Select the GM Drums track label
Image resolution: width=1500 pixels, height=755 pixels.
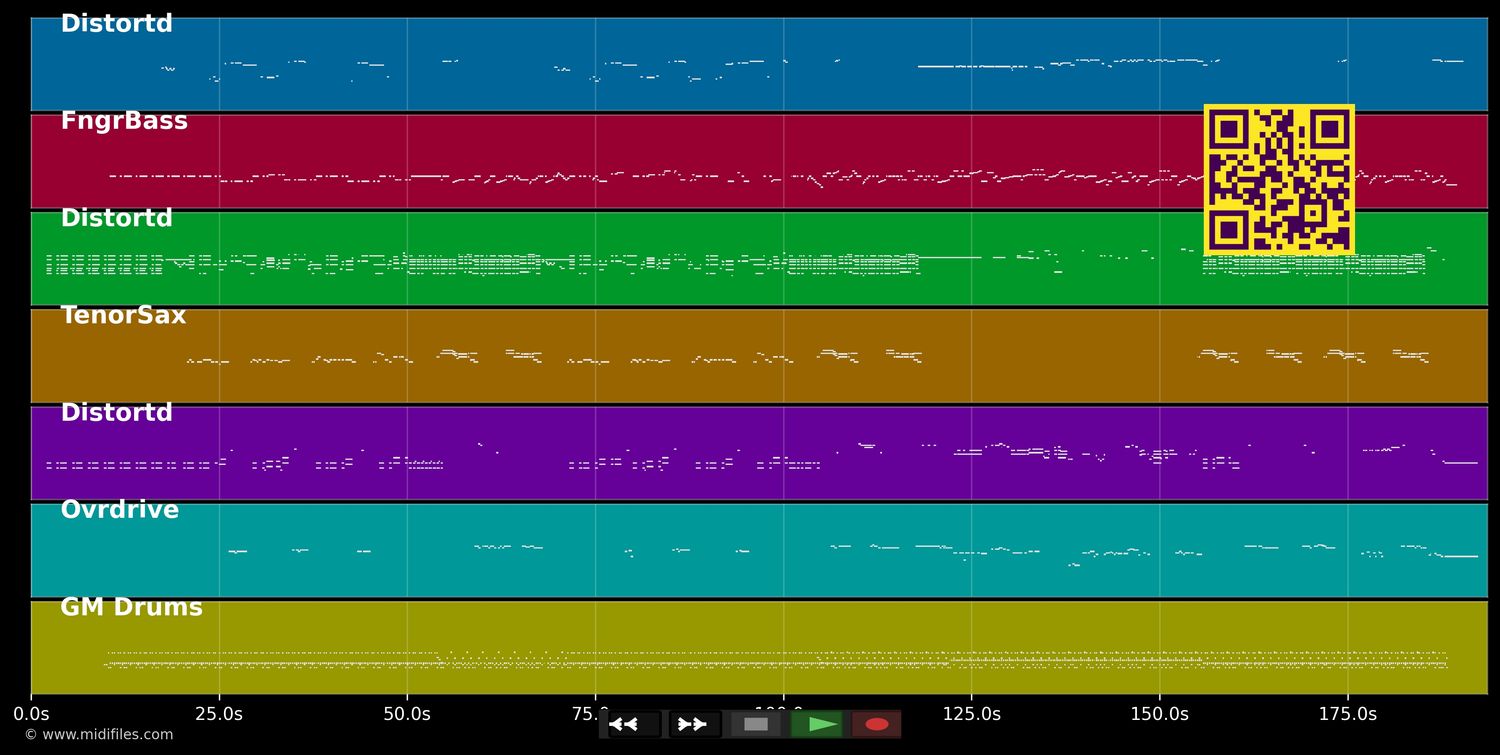(x=131, y=608)
